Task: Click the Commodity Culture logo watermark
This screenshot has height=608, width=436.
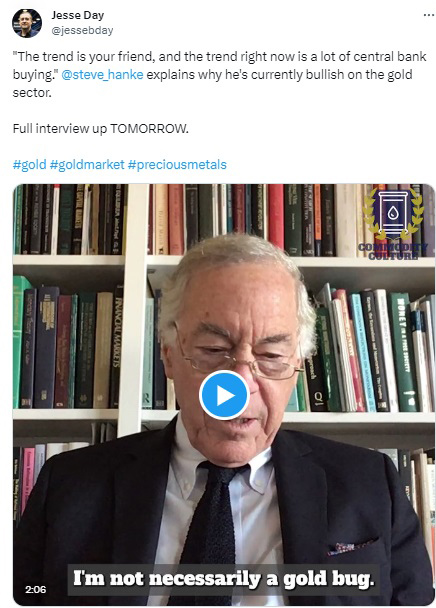Action: pos(393,224)
